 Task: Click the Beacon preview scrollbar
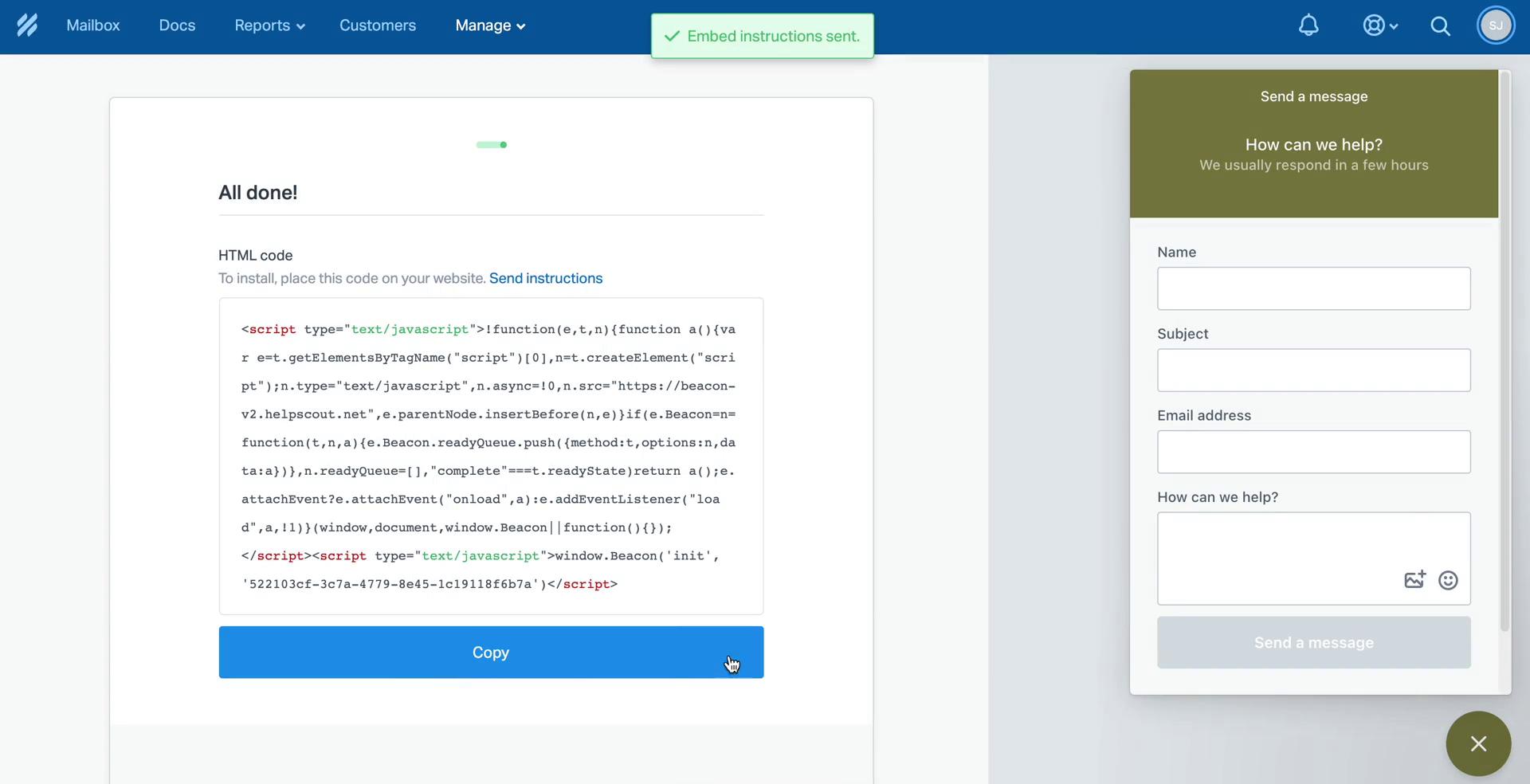[x=1504, y=351]
